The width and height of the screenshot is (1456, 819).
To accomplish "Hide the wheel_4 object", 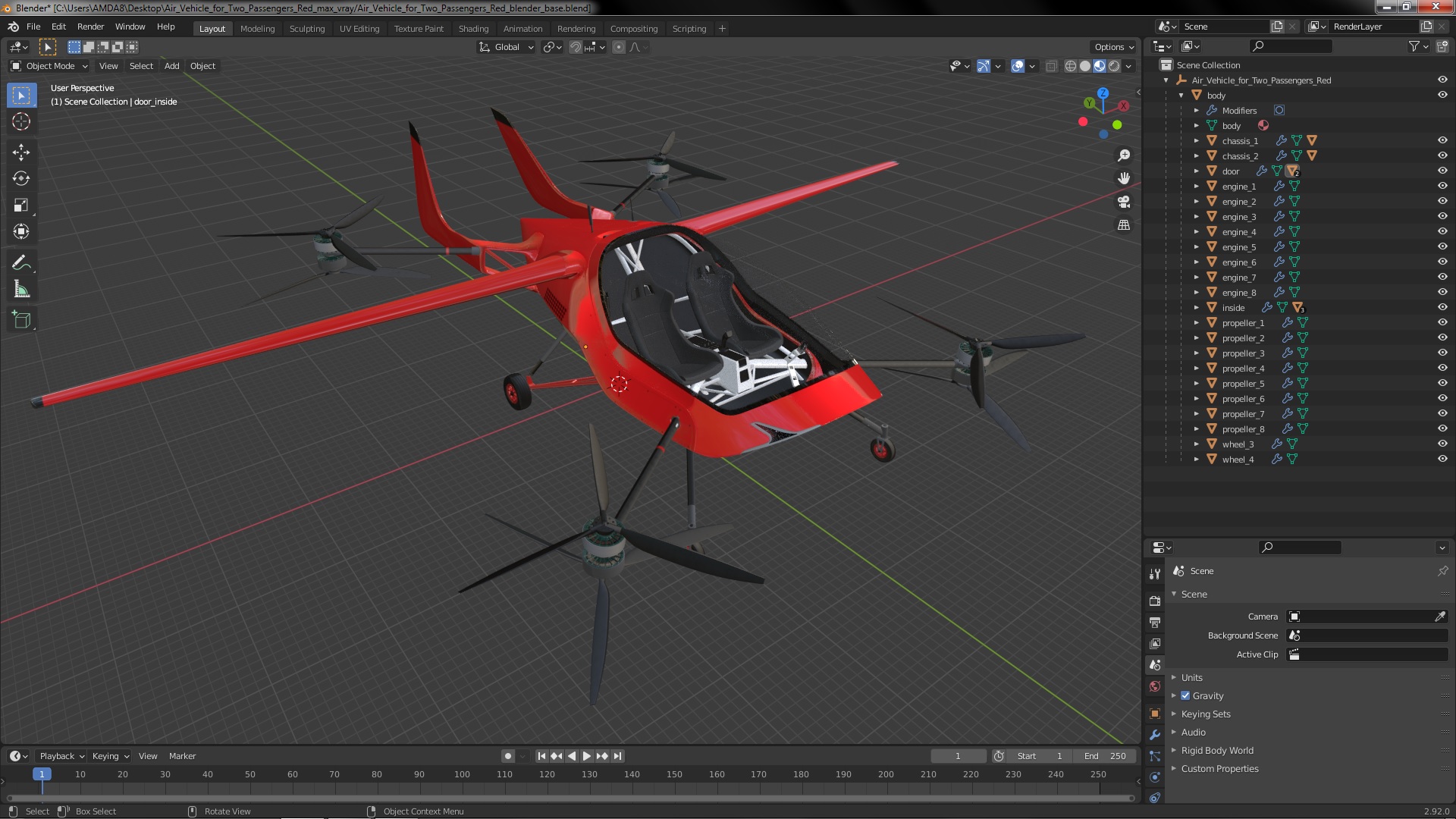I will (x=1442, y=460).
